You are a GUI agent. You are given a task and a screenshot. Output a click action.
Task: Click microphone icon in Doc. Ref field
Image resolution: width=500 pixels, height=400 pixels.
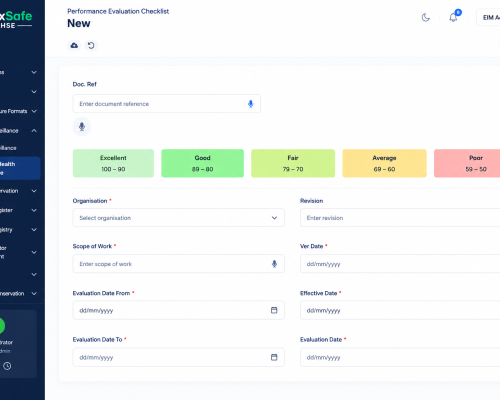pyautogui.click(x=251, y=104)
